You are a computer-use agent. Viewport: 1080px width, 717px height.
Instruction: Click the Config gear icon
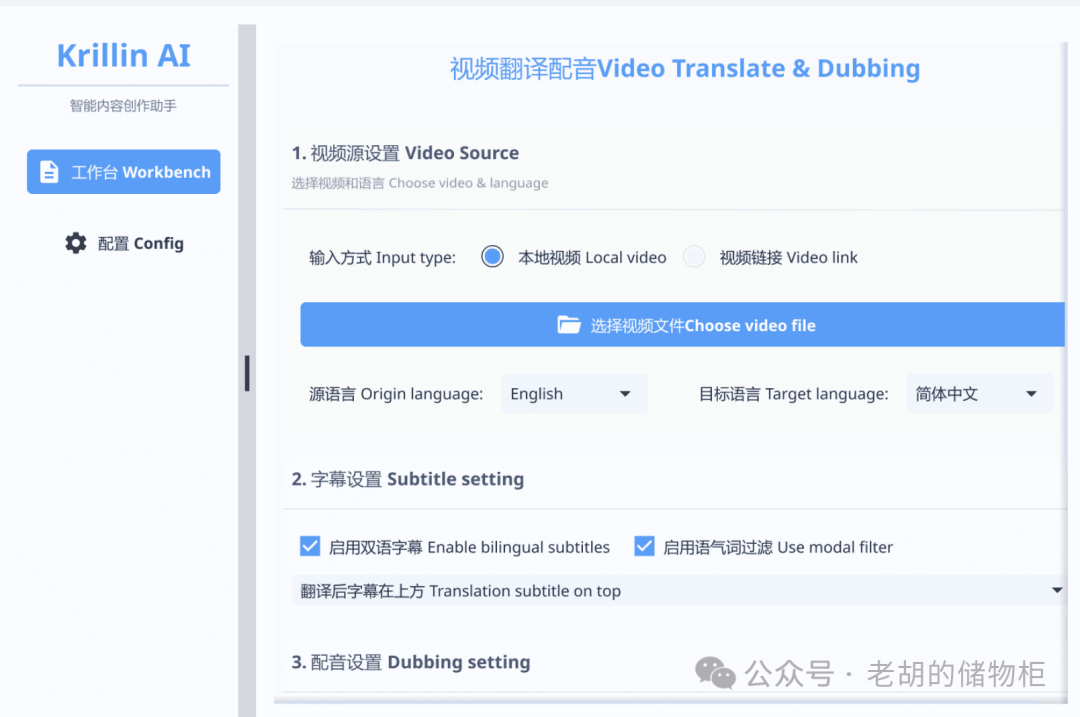[x=76, y=243]
